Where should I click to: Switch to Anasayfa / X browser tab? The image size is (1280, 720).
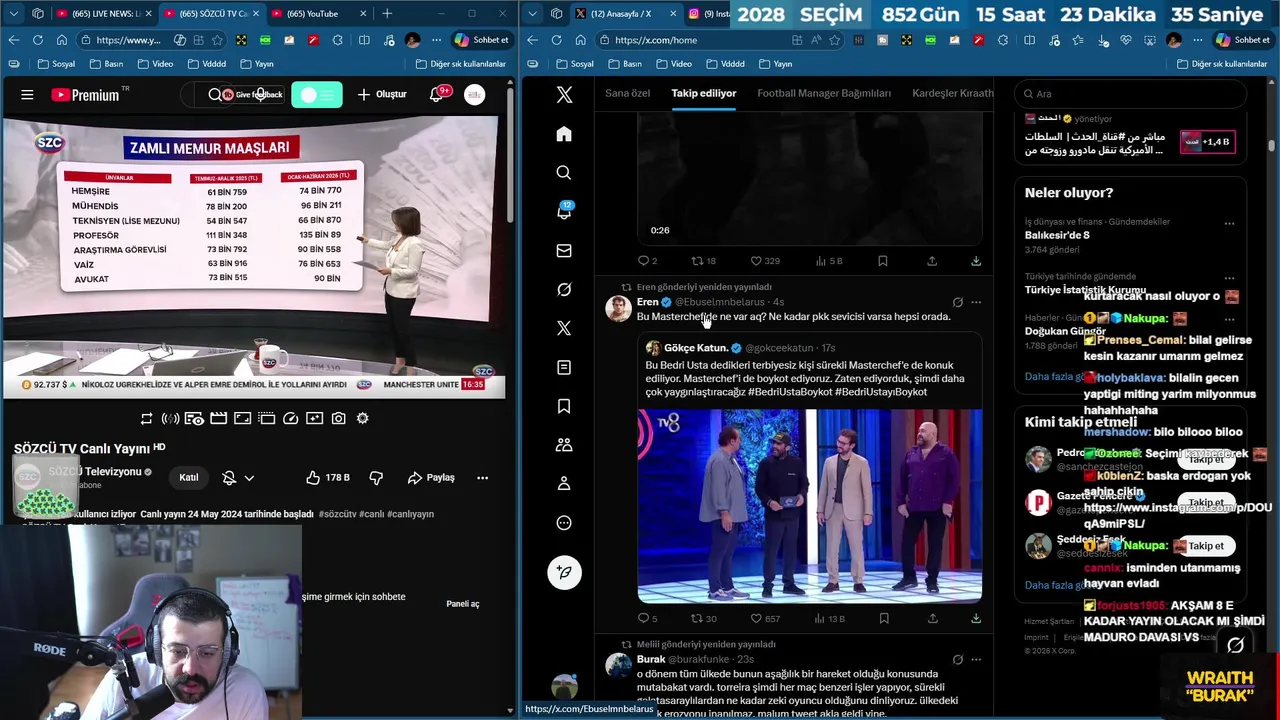(x=625, y=14)
